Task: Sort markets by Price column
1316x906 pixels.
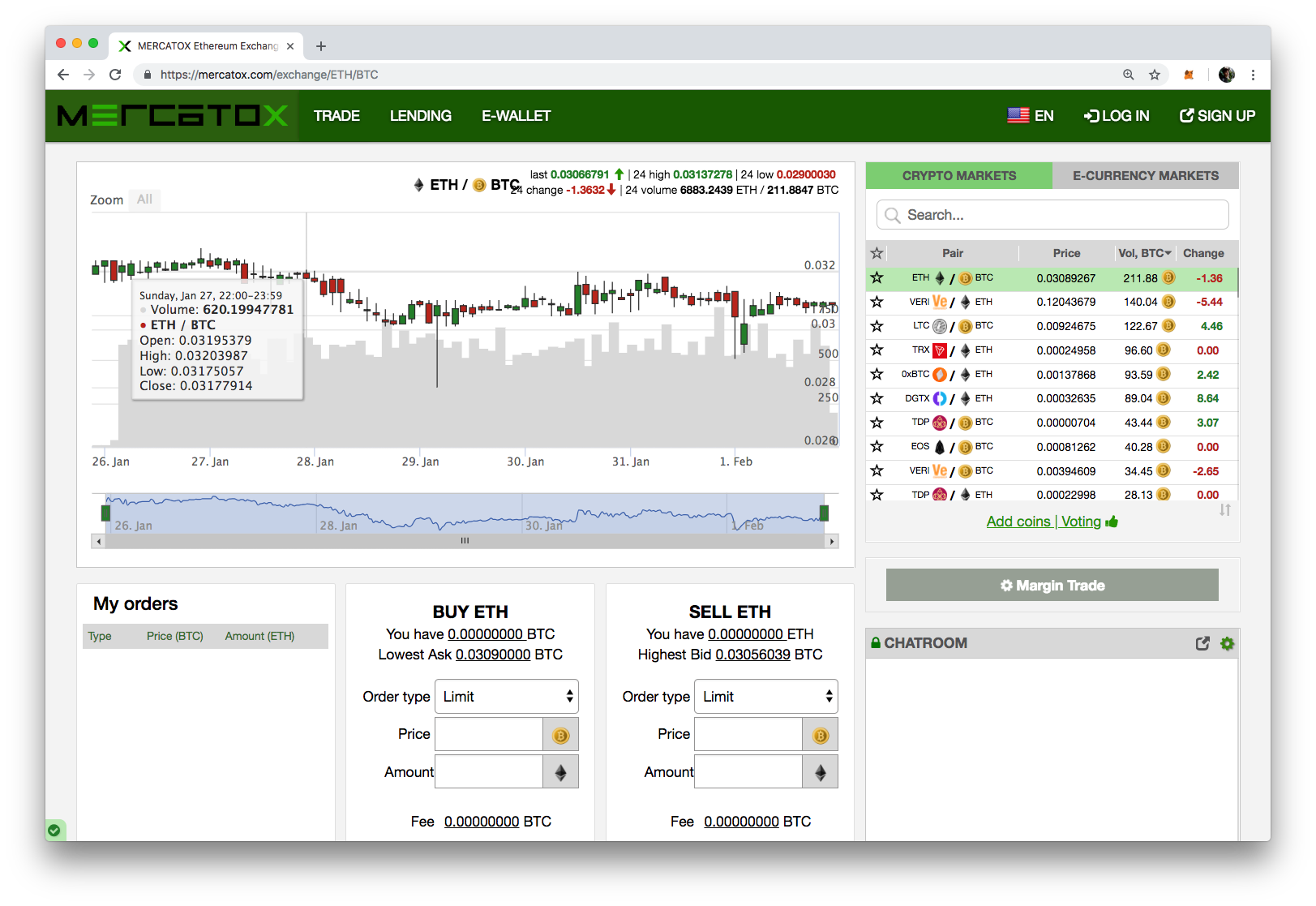Action: 1066,253
